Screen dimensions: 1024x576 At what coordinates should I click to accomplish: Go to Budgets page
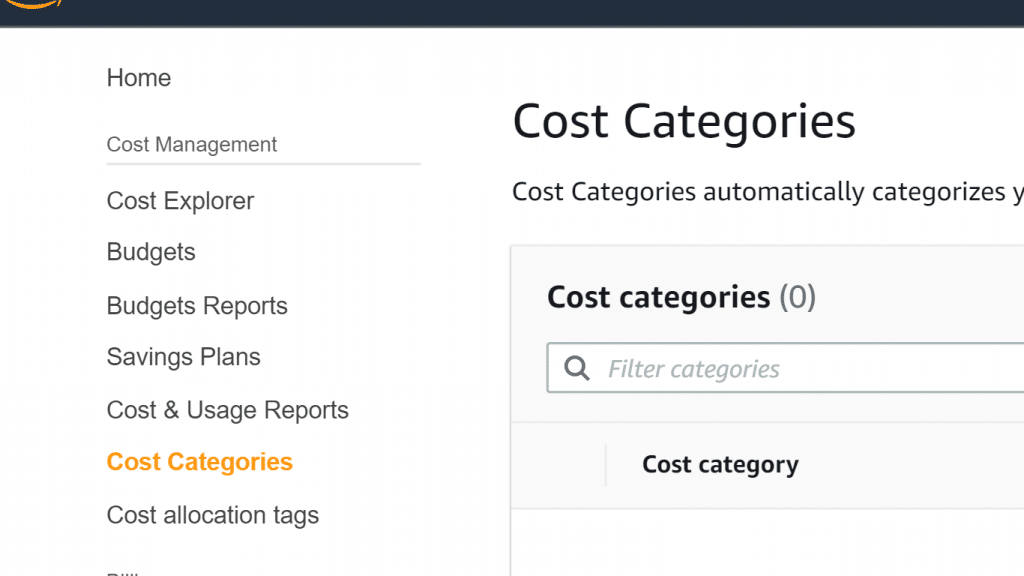(x=151, y=253)
